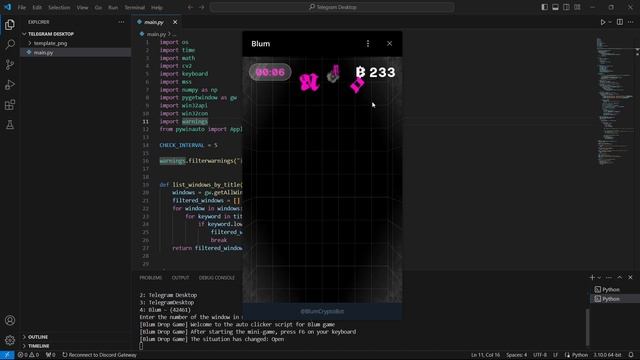Open the View menu
The image size is (640, 360).
(82, 7)
